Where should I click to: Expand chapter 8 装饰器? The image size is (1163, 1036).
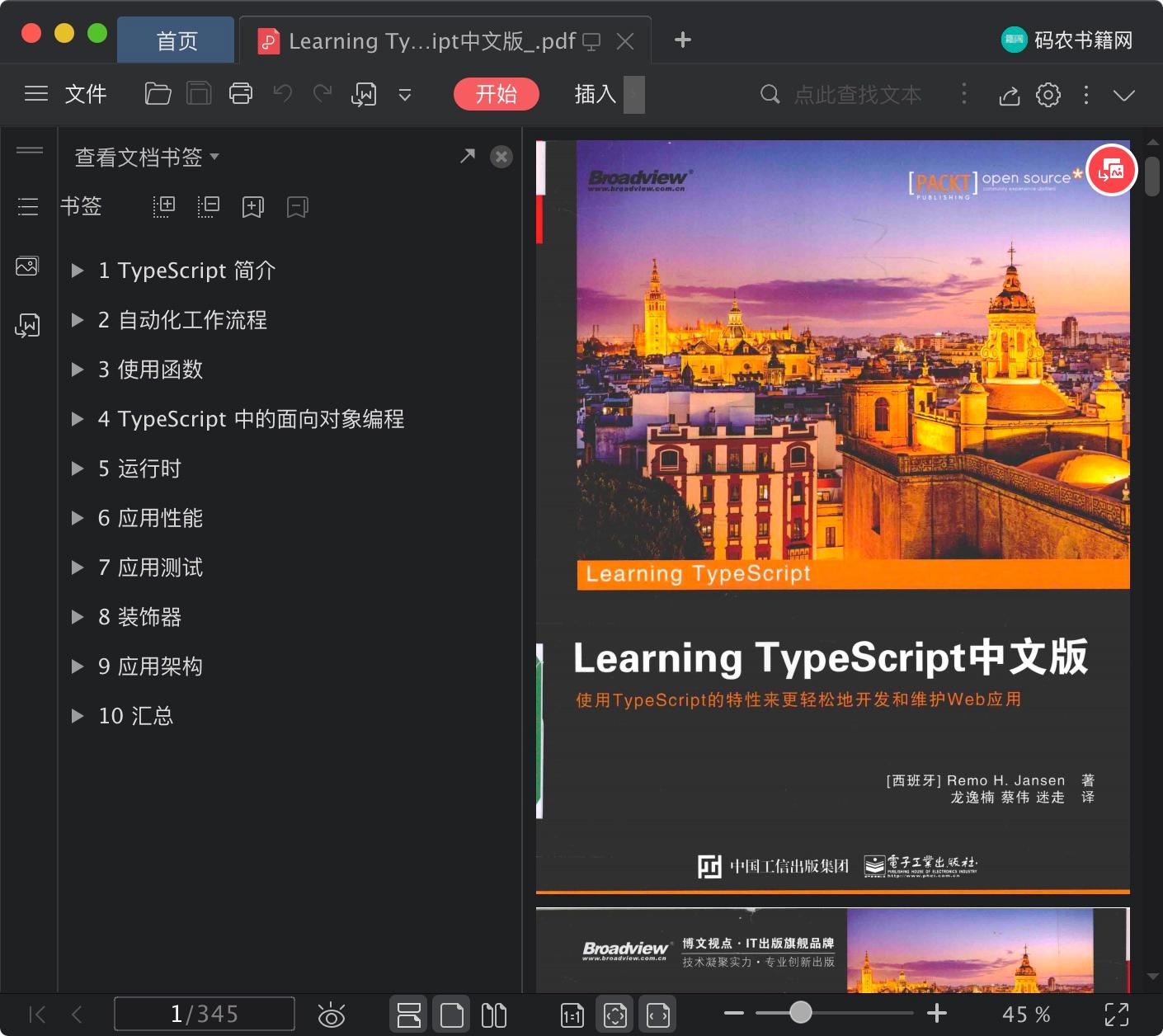[78, 617]
